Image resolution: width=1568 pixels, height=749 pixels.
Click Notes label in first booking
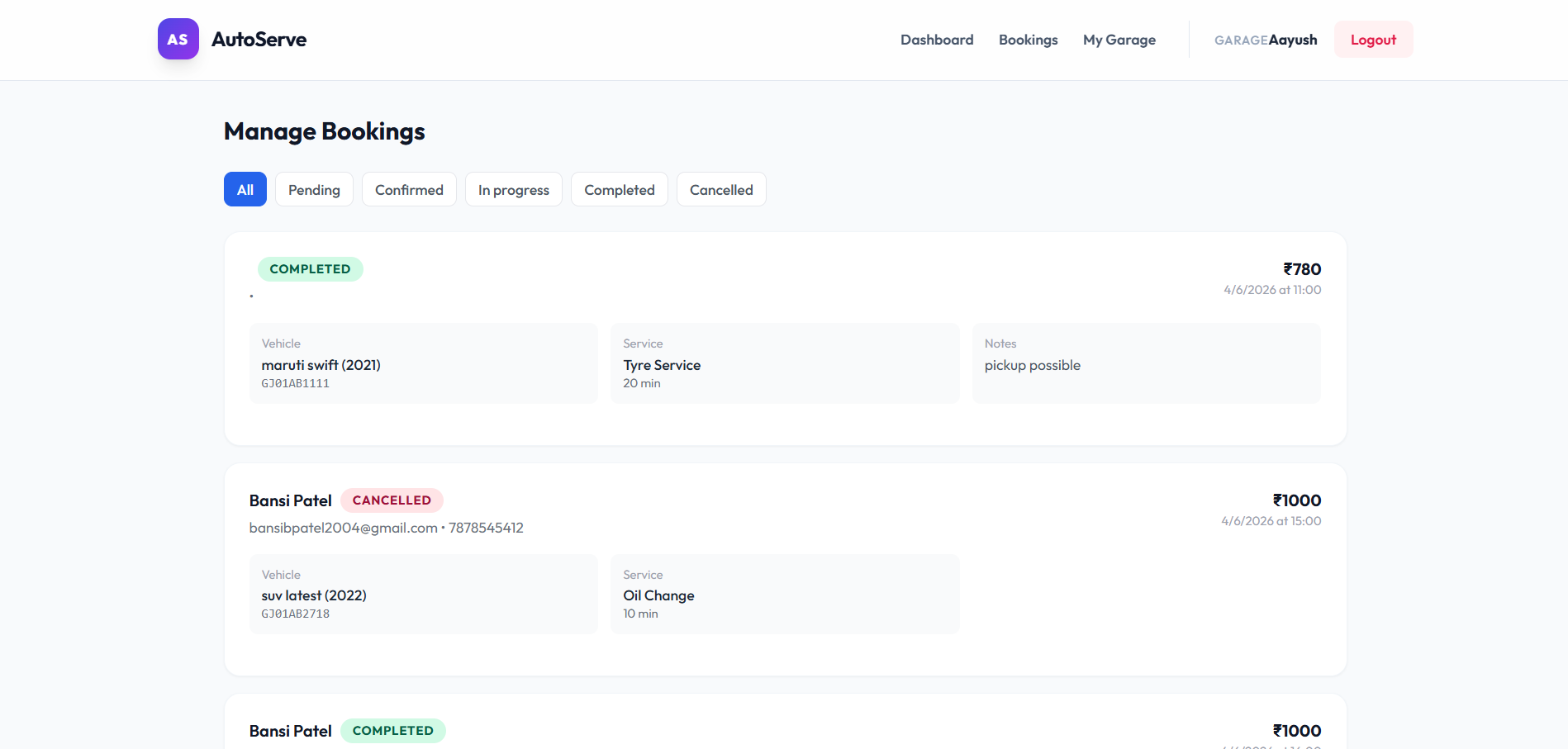pos(1000,344)
